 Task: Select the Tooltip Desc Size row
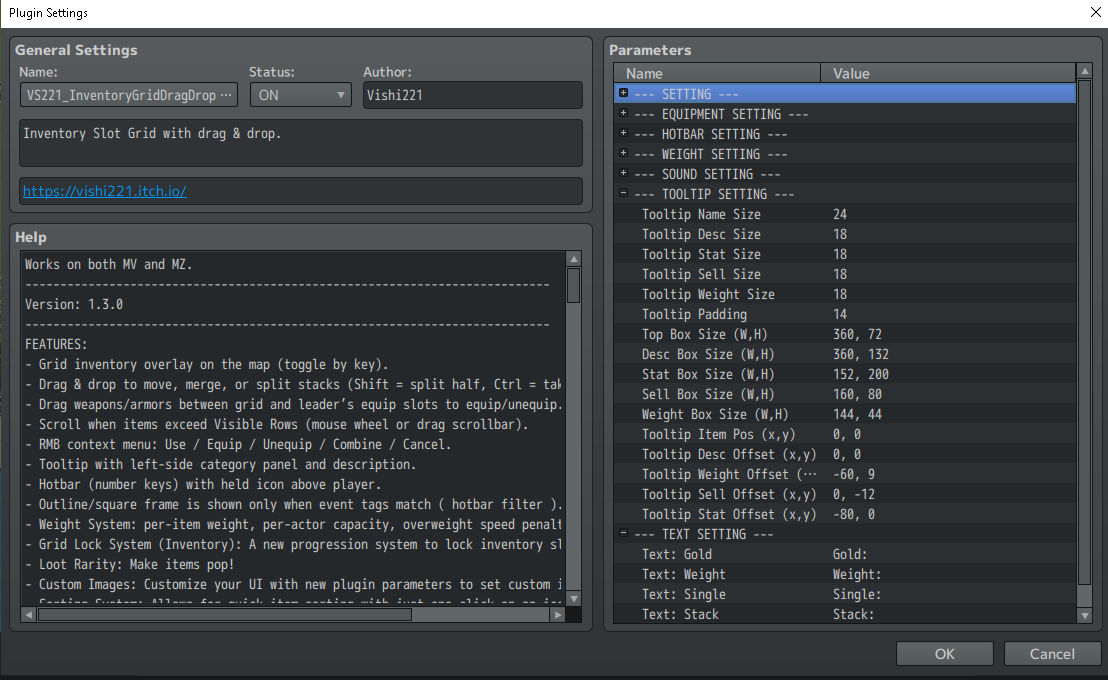844,234
